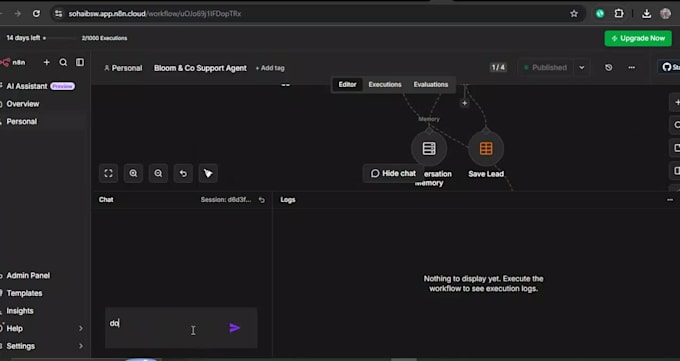
Task: Select the Save Lead node
Action: 486,148
